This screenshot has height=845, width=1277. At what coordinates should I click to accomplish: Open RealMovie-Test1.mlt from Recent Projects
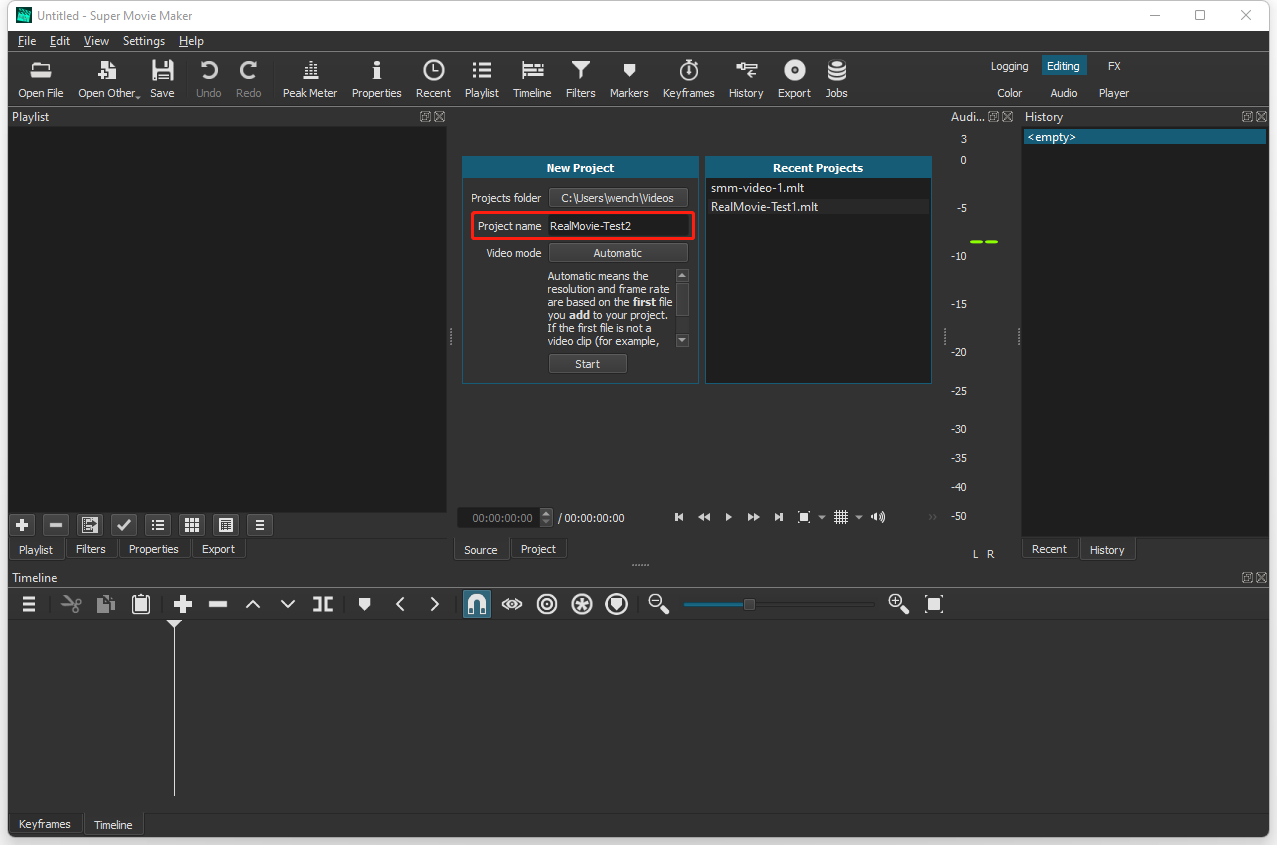point(764,207)
